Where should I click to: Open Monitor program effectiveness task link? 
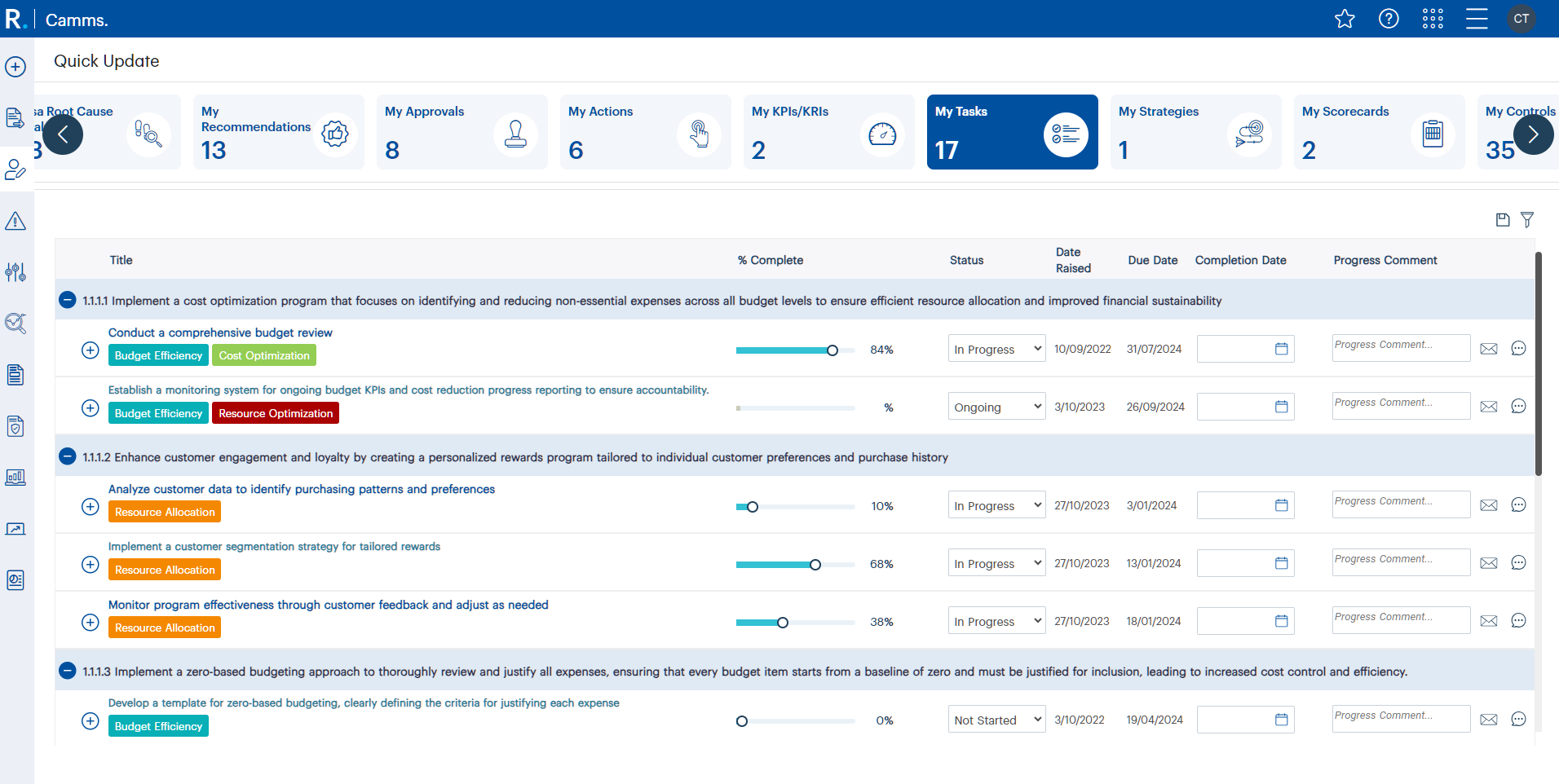tap(328, 605)
